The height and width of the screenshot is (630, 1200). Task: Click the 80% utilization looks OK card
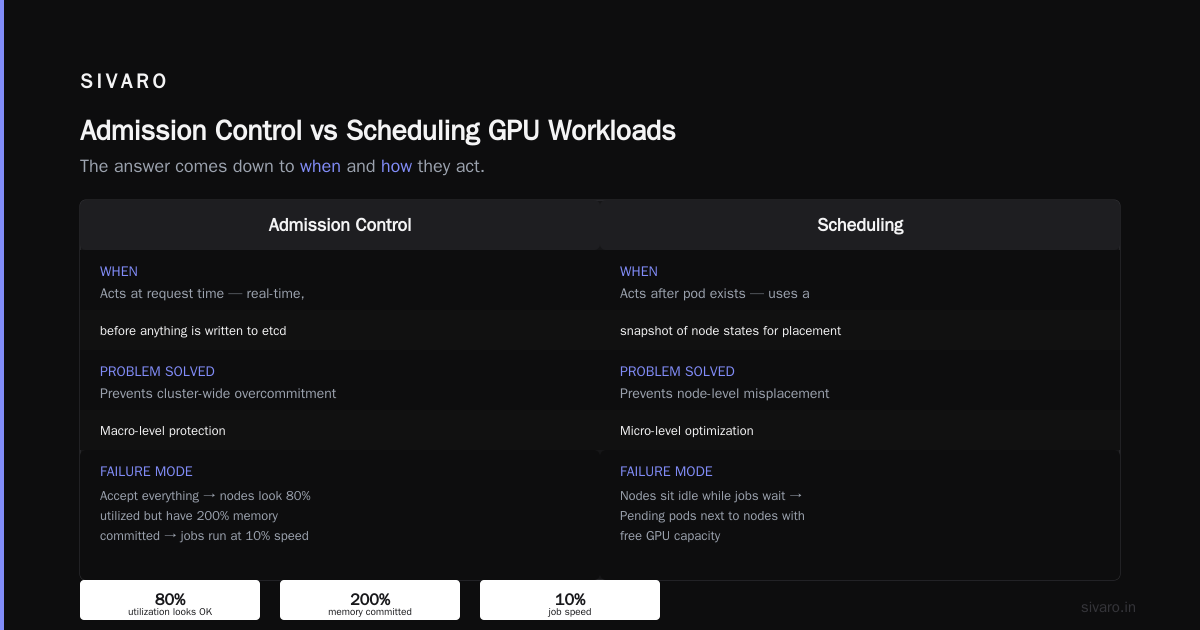170,600
